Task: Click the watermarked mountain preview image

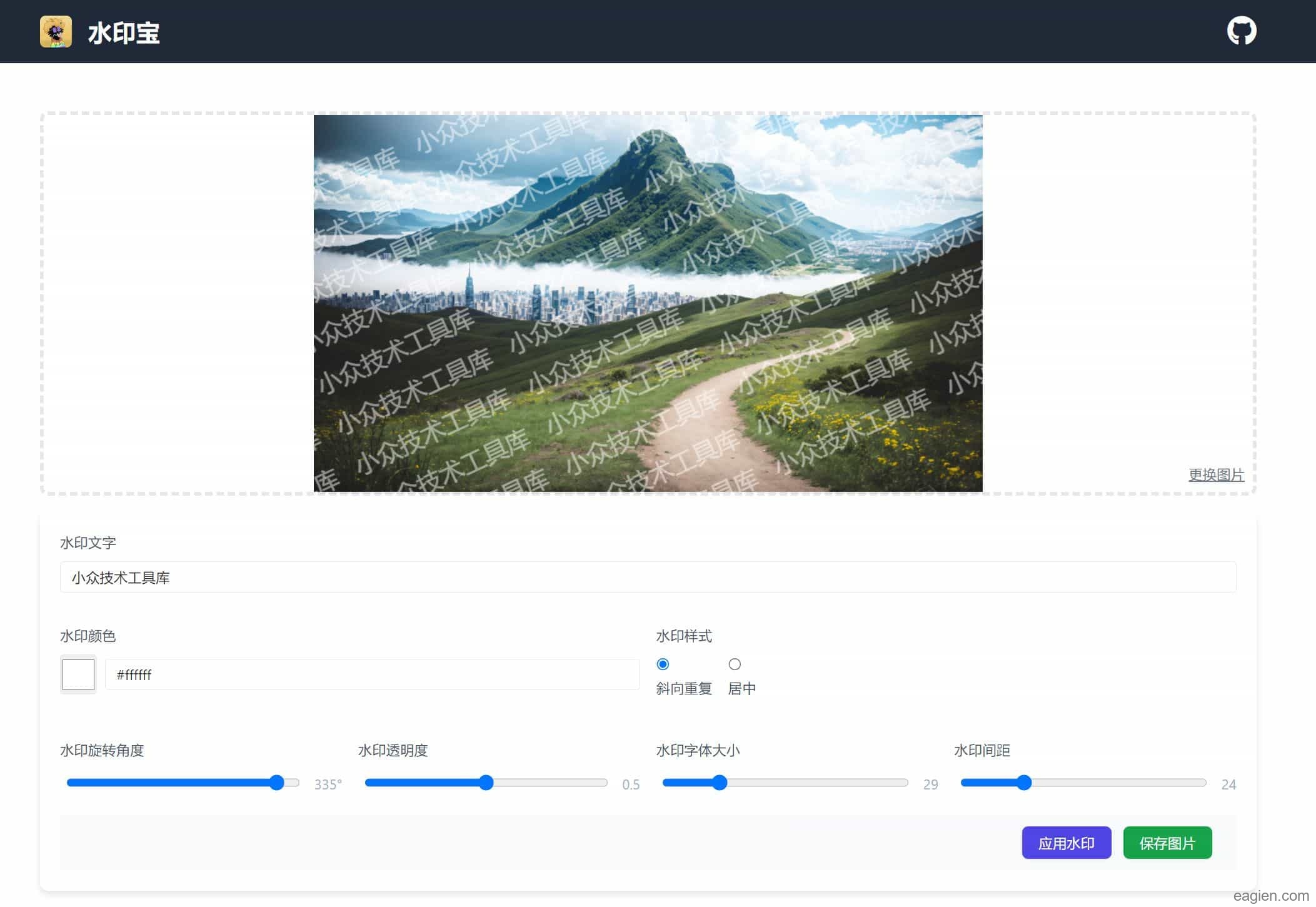Action: click(x=648, y=303)
